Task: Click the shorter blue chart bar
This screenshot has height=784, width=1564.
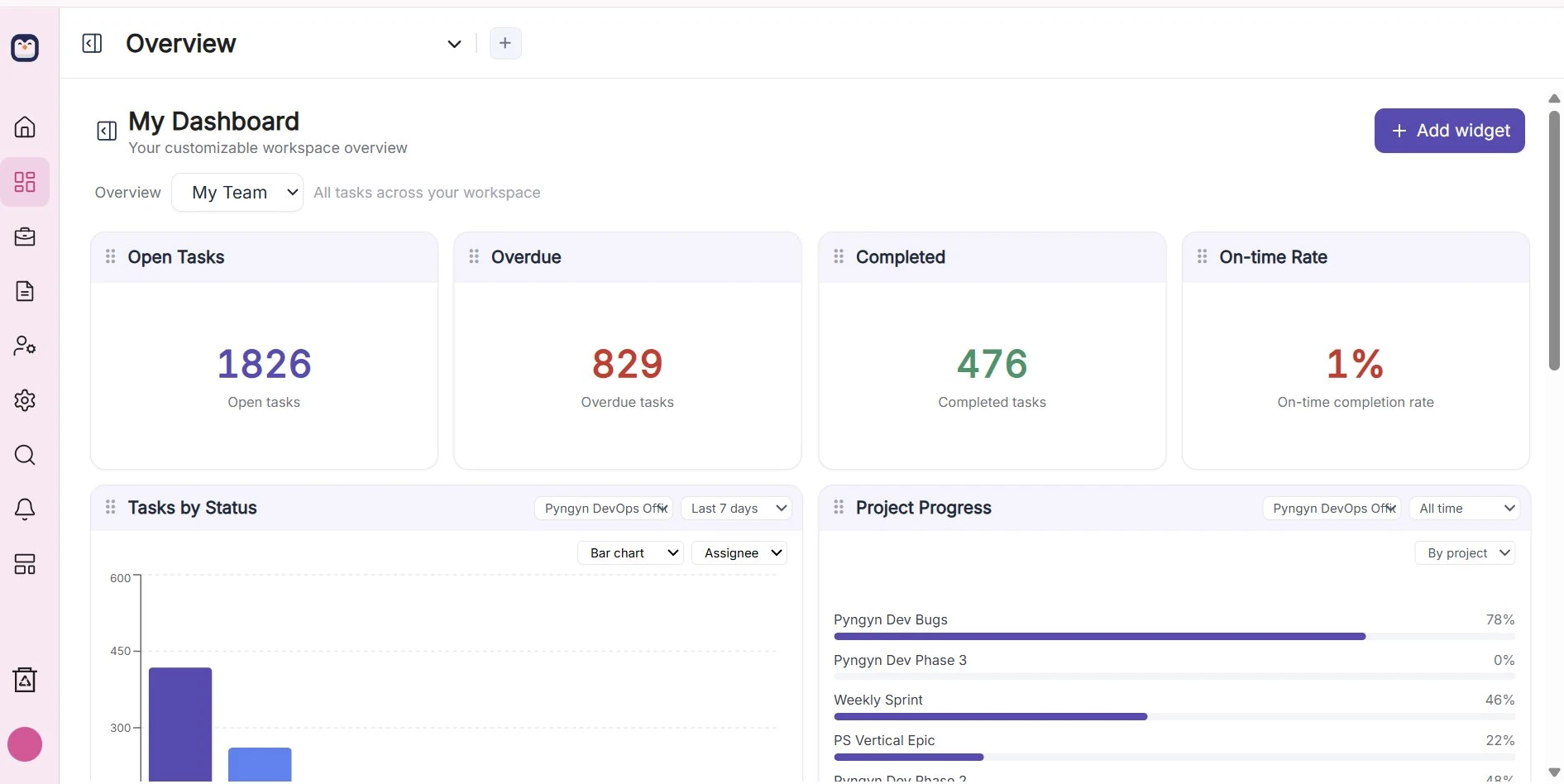Action: (x=260, y=764)
